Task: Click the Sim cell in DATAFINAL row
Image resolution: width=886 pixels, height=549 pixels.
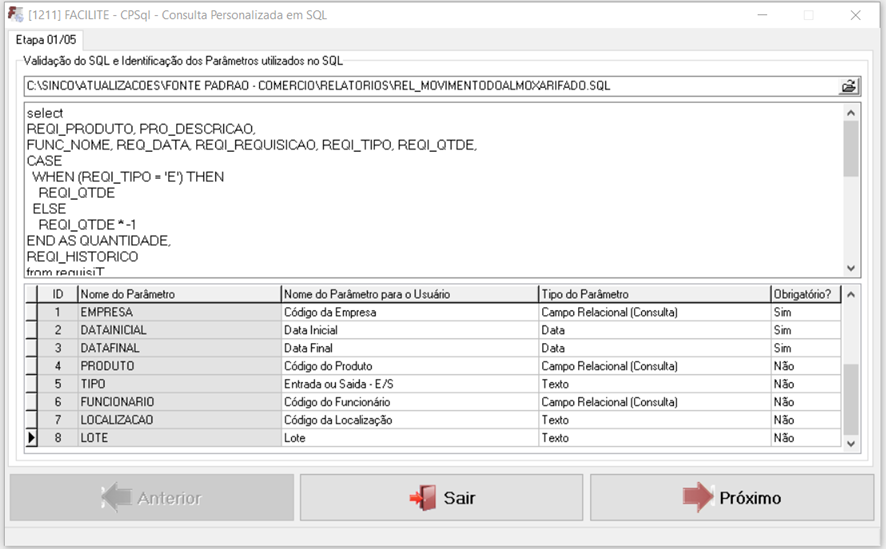Action: (806, 348)
